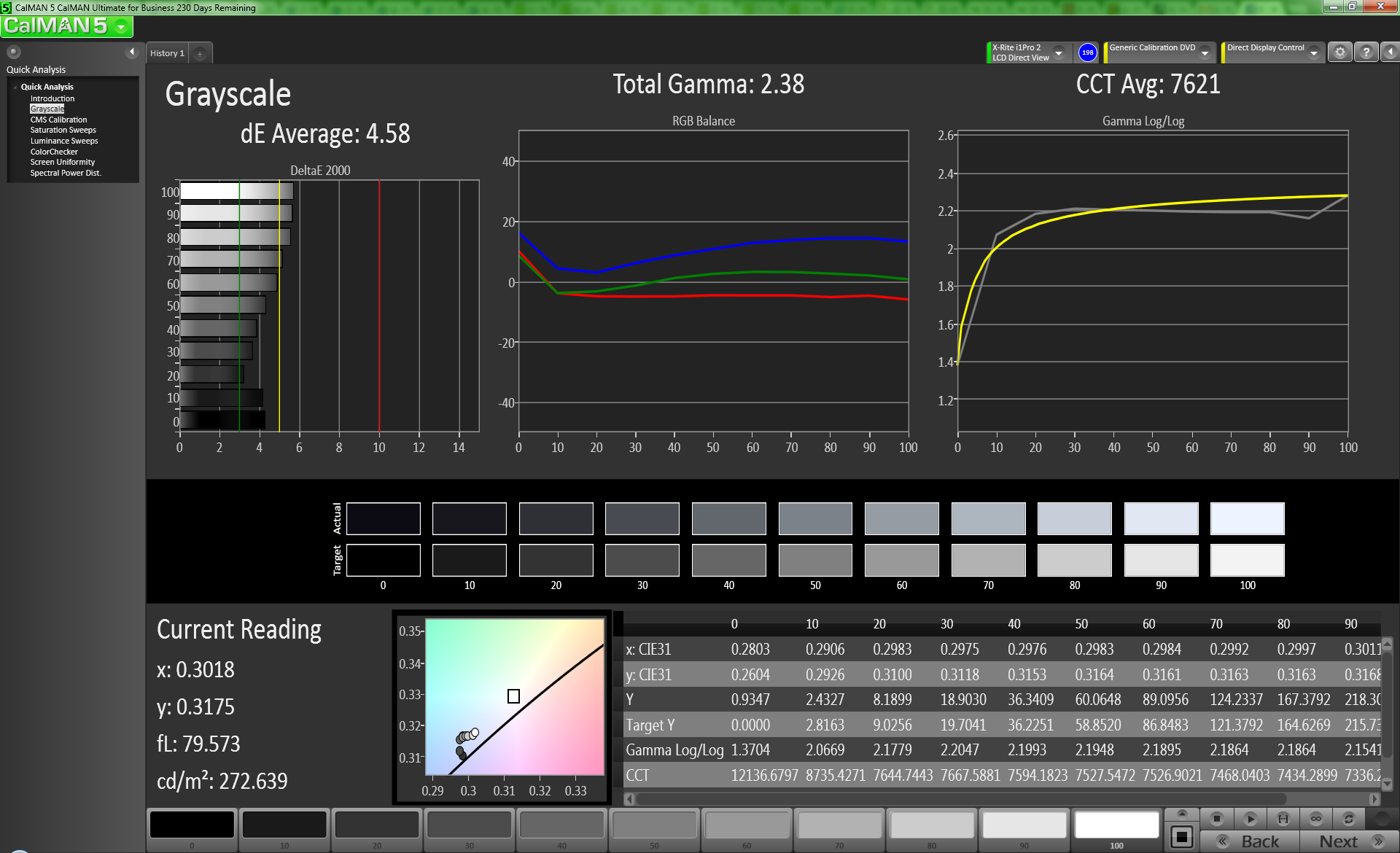Click the play read series button
This screenshot has width=1400, height=853.
[1250, 819]
